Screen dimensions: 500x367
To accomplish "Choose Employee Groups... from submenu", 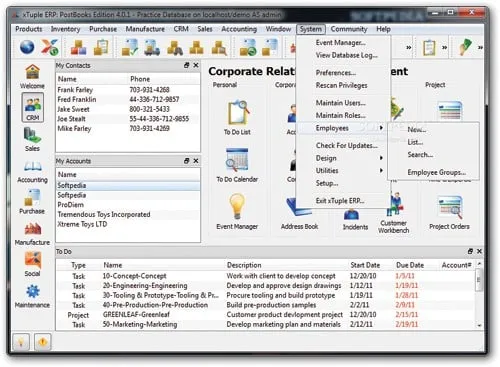I will tap(436, 172).
